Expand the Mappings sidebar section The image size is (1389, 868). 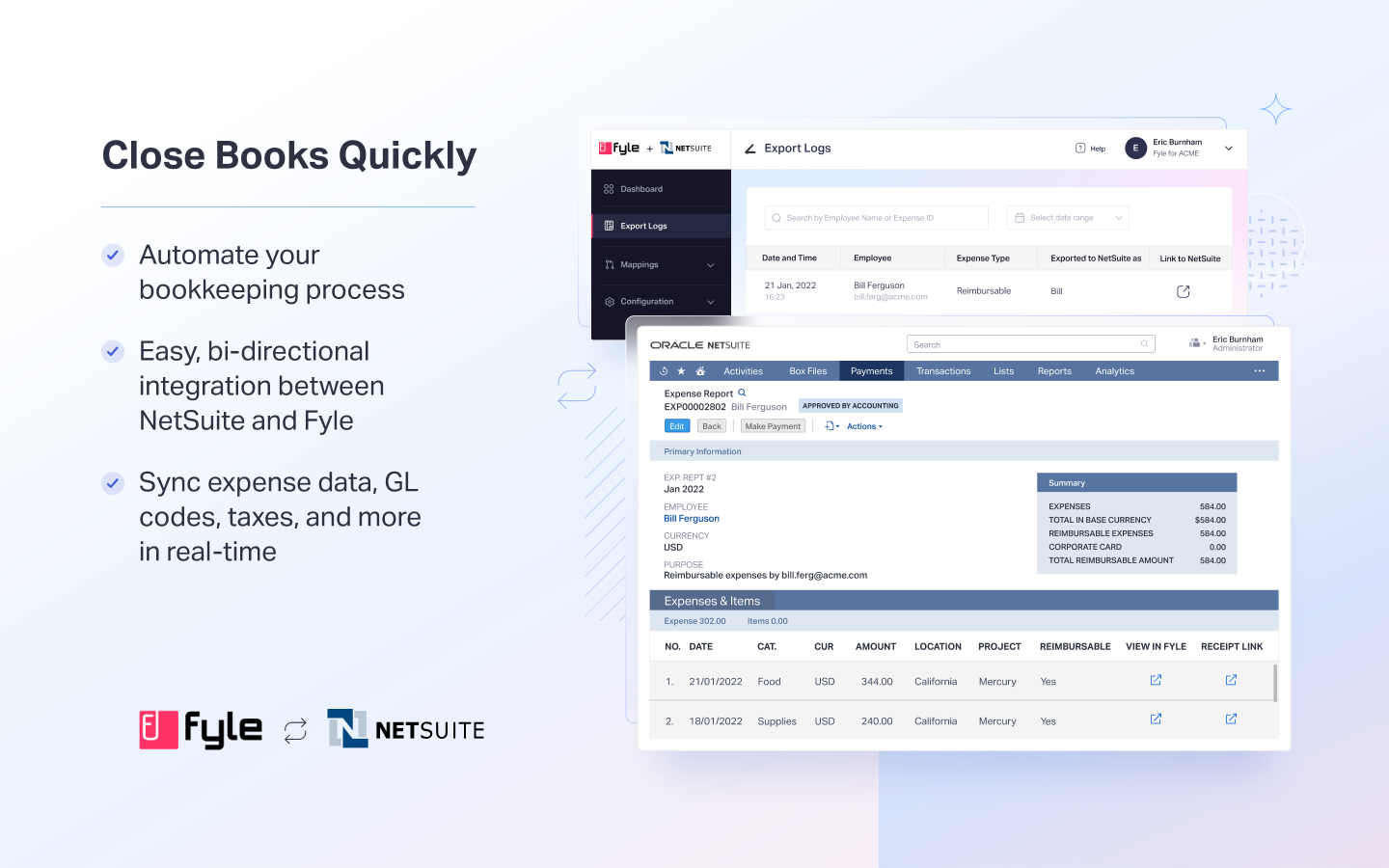(x=661, y=264)
